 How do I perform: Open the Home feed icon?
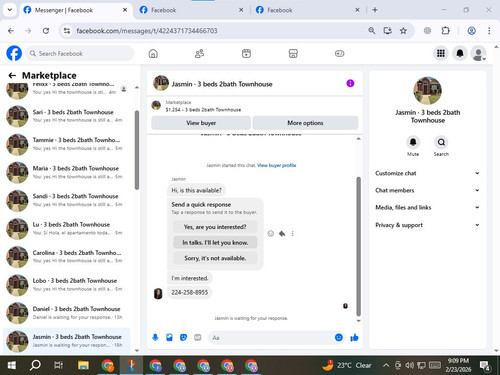[153, 53]
